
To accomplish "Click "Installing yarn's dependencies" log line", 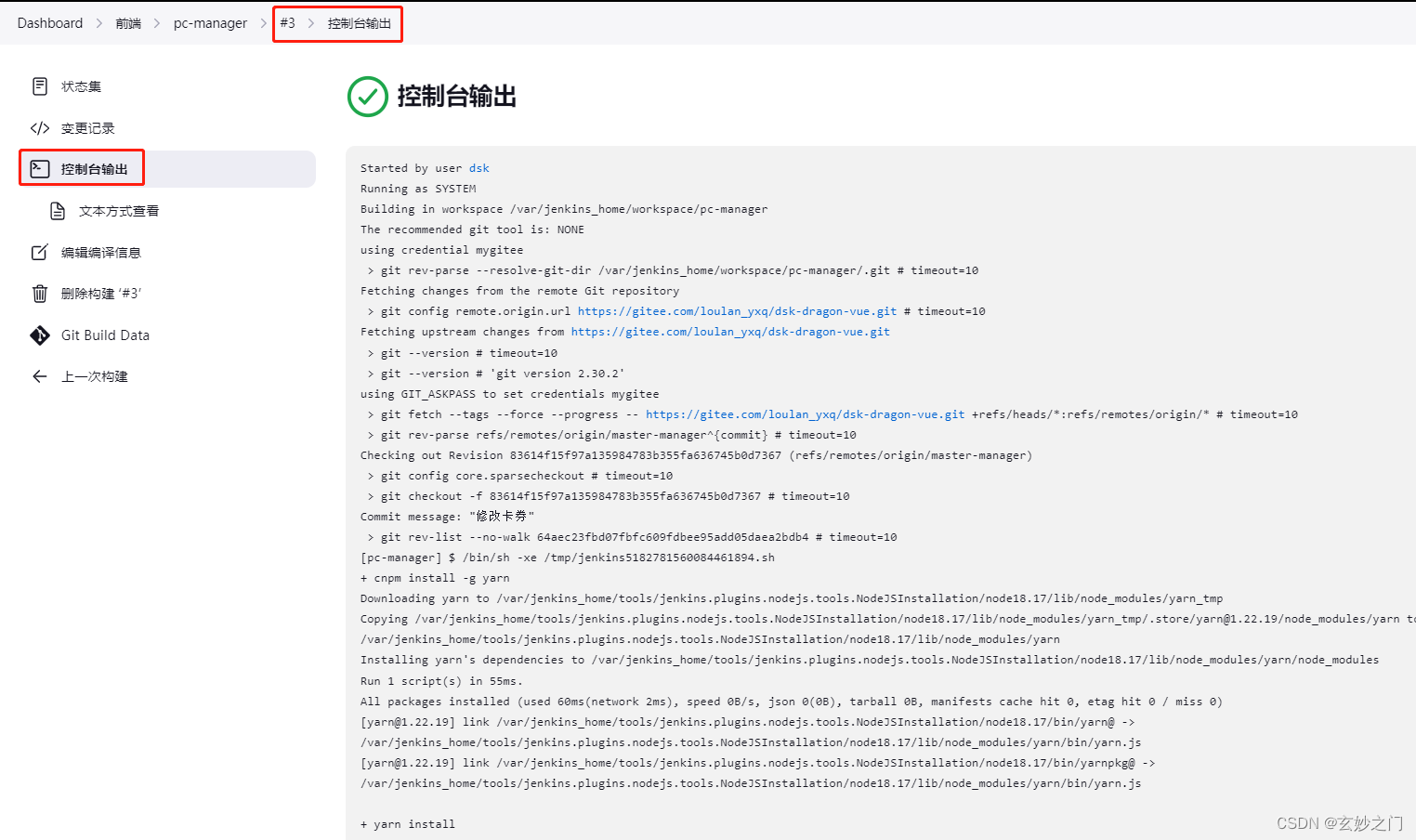I will coord(870,660).
